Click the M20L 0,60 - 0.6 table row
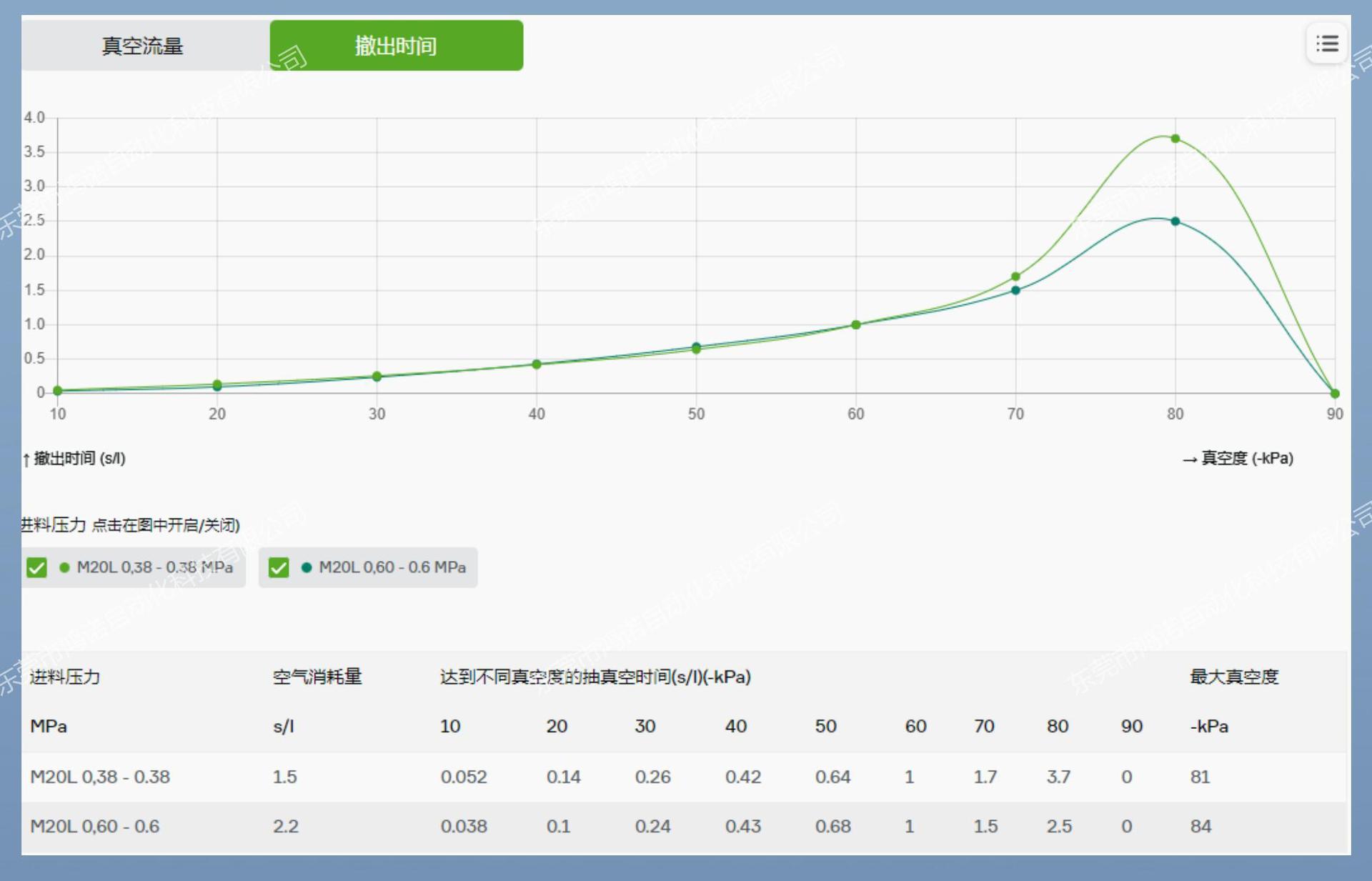The height and width of the screenshot is (881, 1372). click(x=94, y=827)
